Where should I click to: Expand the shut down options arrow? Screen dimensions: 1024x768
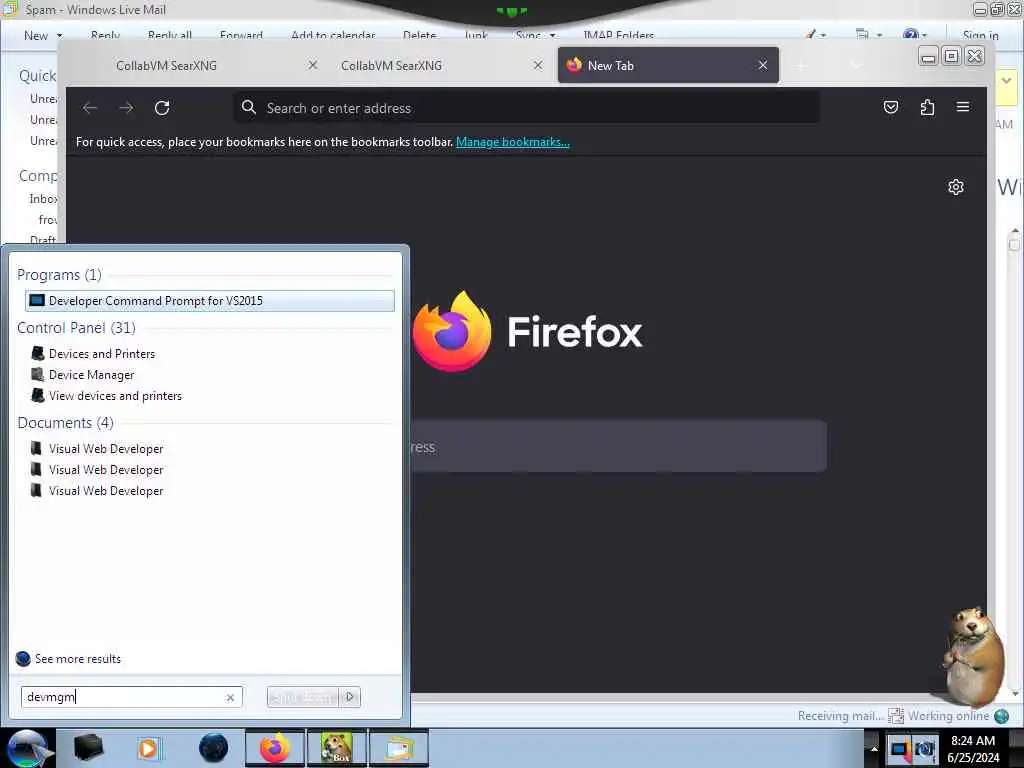349,697
